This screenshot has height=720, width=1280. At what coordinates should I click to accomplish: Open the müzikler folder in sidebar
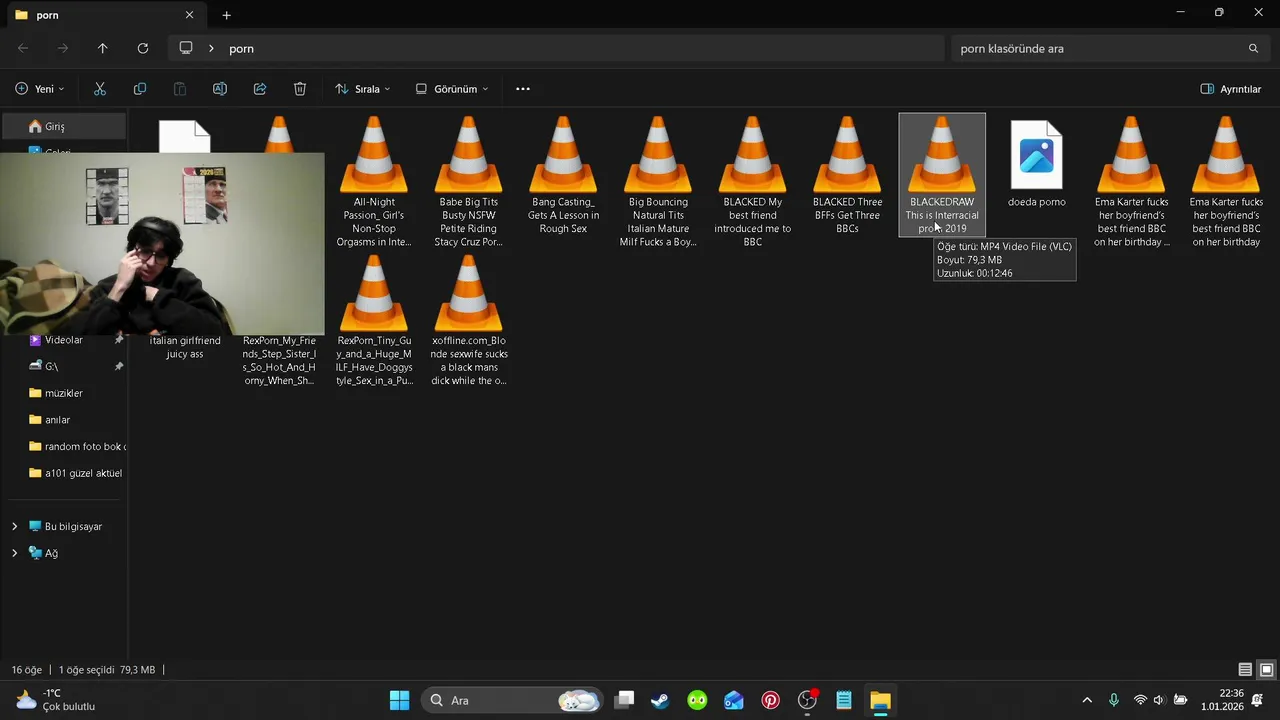(x=65, y=393)
